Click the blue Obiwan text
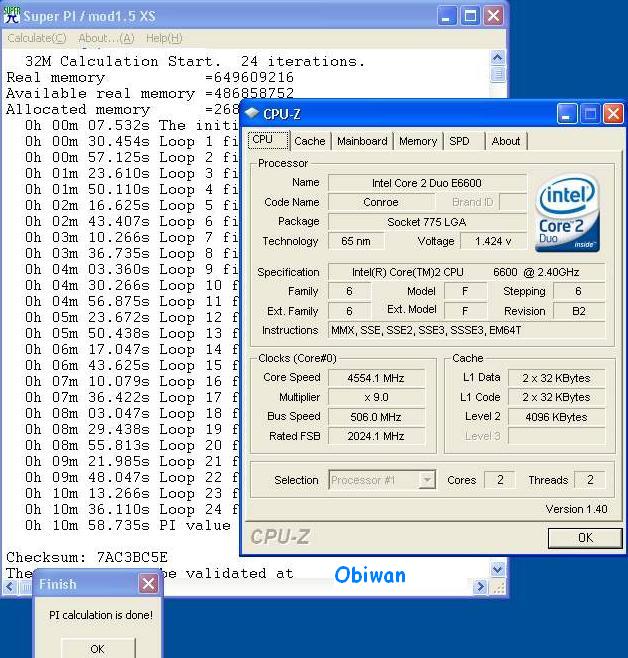This screenshot has width=628, height=658. [370, 575]
